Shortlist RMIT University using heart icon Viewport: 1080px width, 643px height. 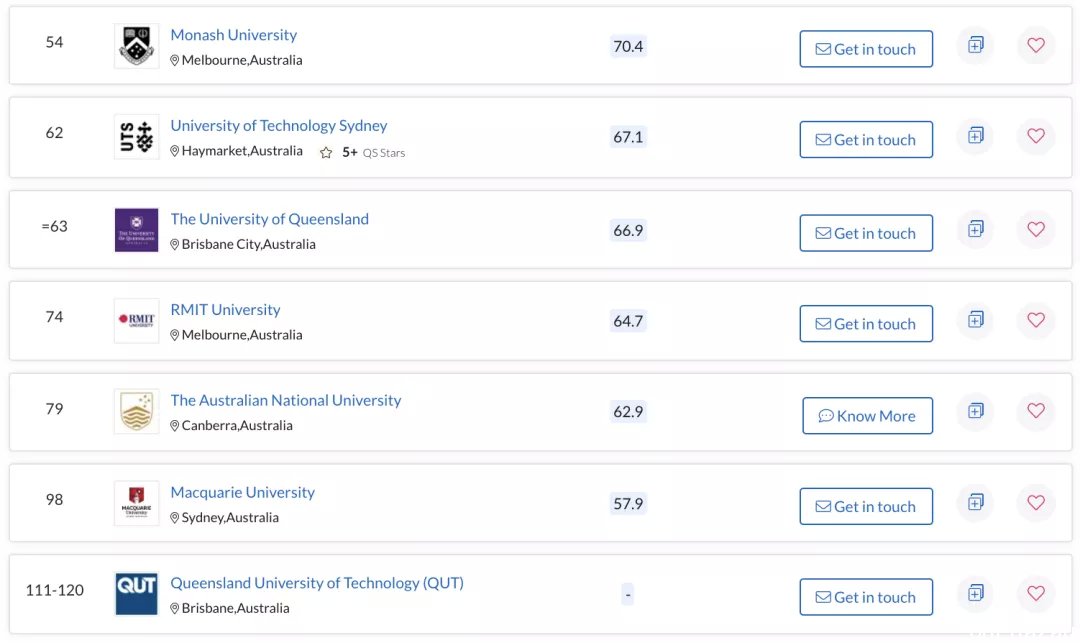click(1036, 320)
